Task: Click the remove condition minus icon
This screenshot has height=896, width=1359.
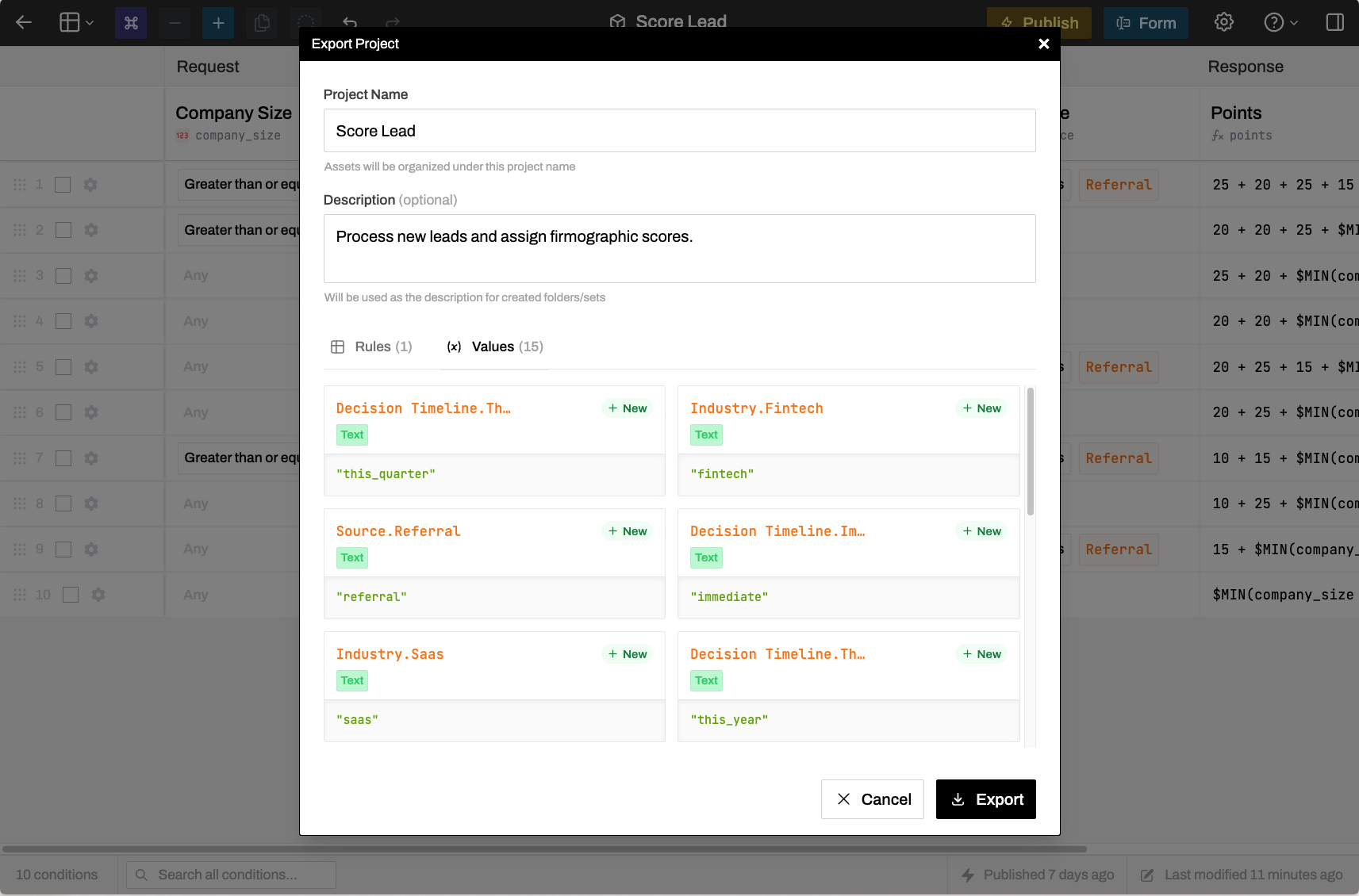Action: 175,22
